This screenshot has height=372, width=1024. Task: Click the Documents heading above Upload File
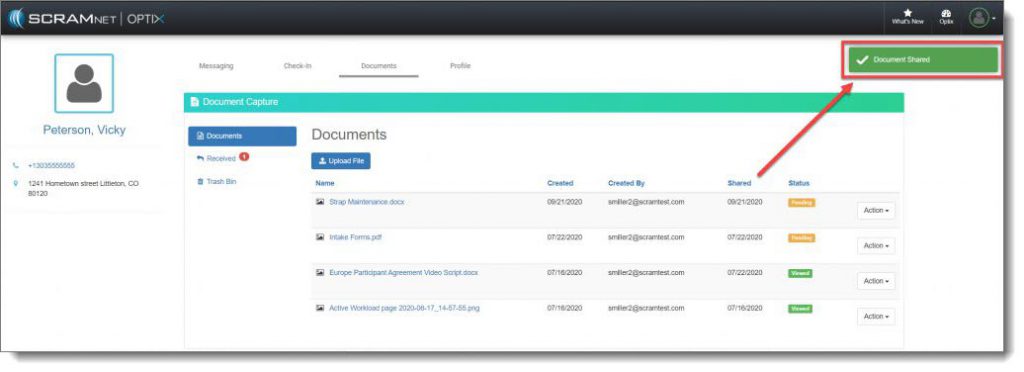349,135
